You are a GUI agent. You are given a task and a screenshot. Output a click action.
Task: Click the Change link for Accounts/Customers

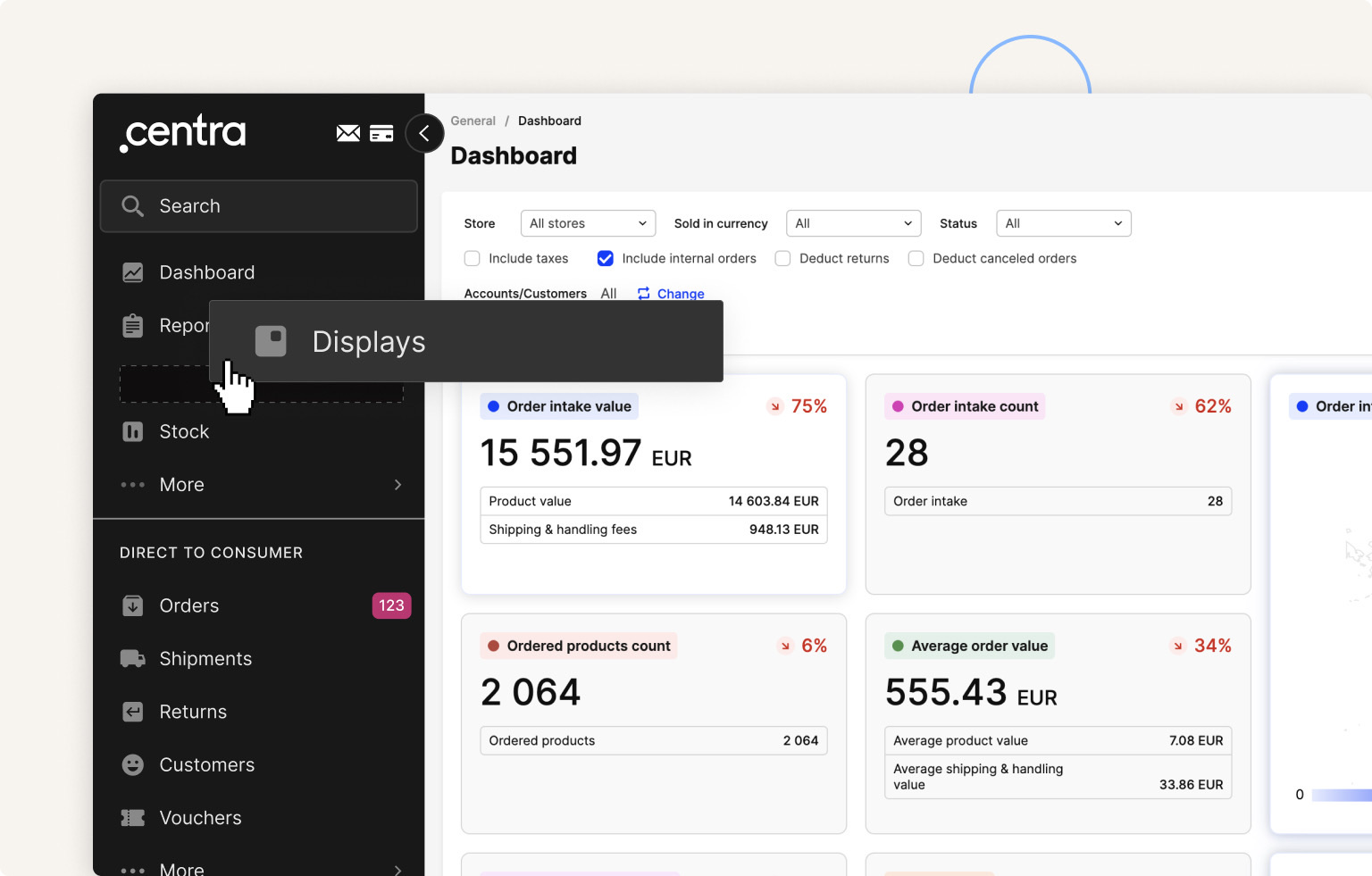point(680,294)
